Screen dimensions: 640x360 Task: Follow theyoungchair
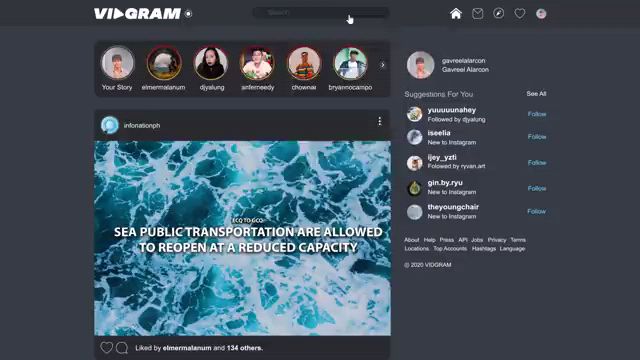tap(536, 211)
